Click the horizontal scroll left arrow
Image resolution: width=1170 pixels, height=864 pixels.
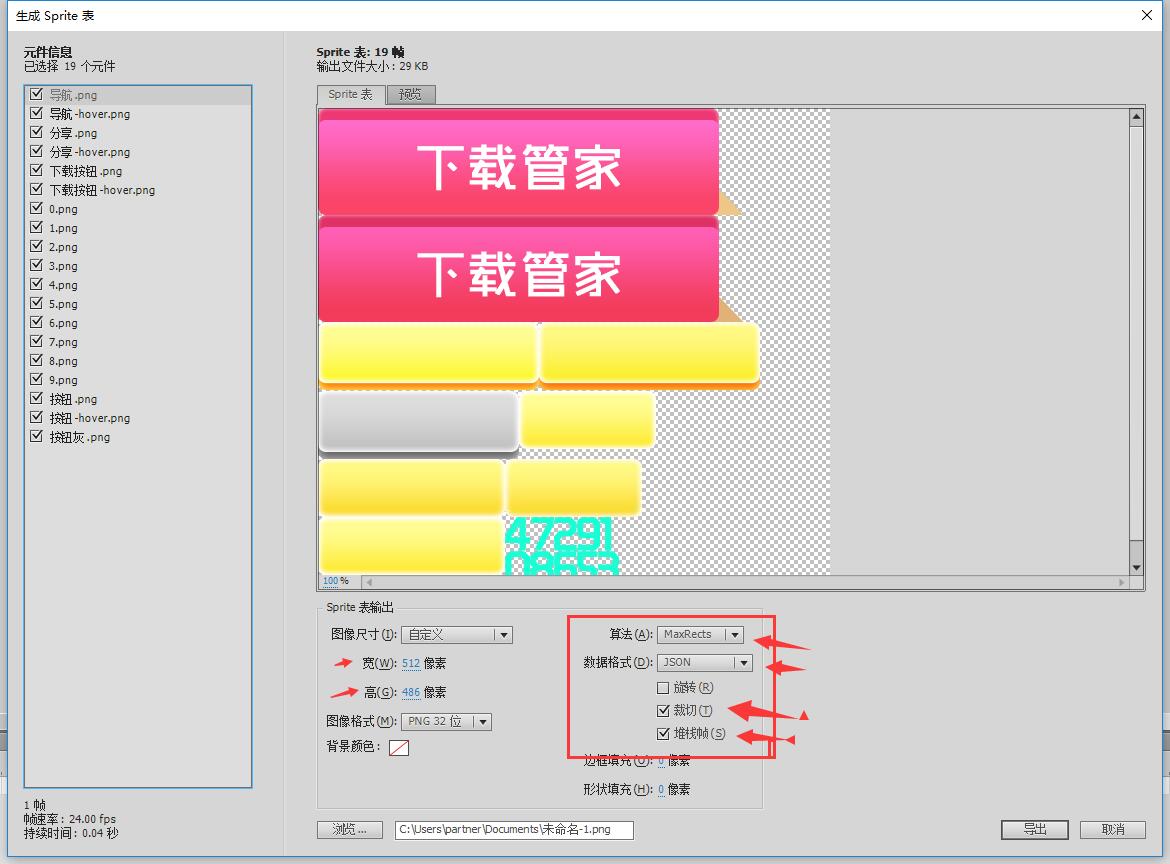coord(369,582)
